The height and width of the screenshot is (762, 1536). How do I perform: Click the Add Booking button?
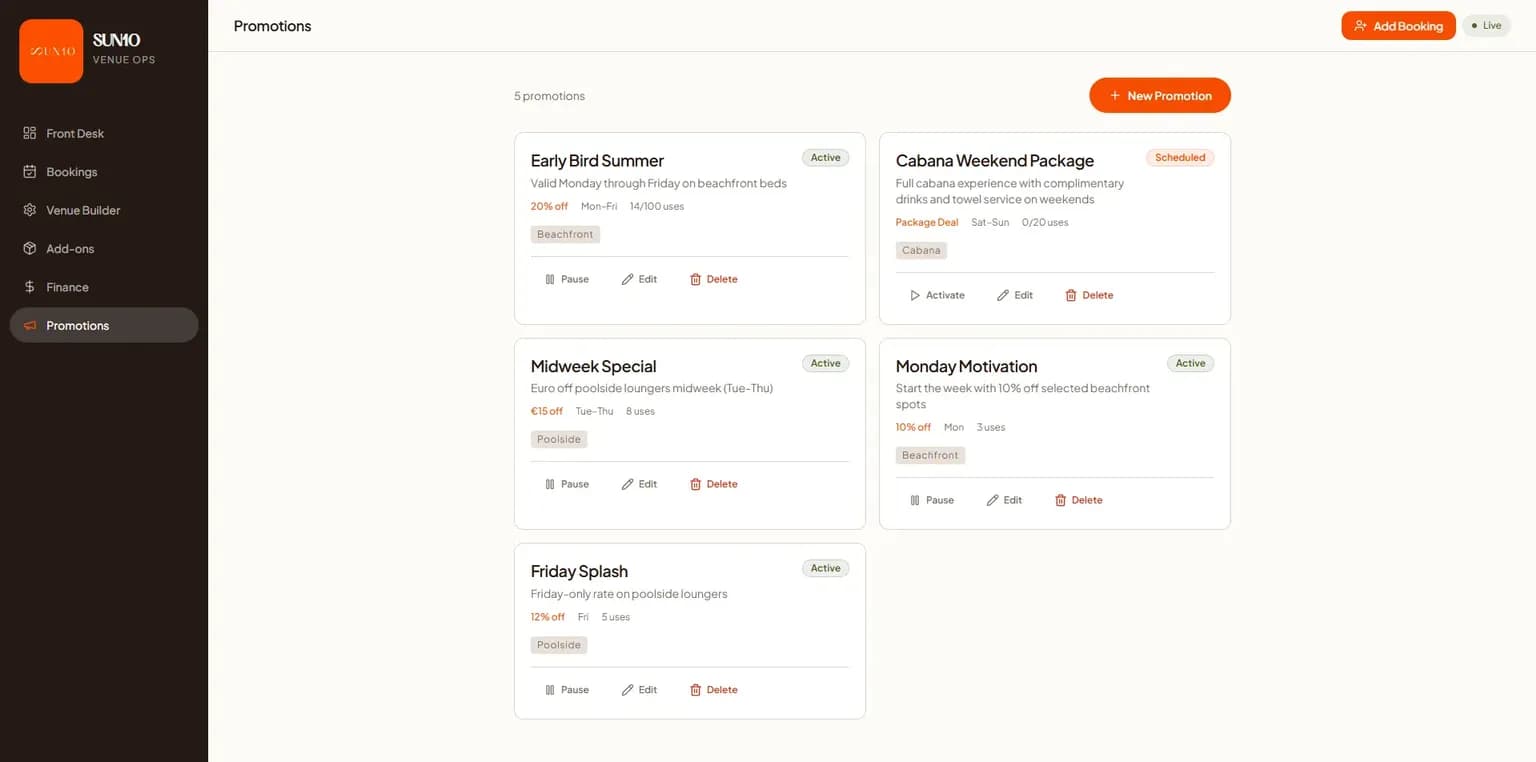pos(1397,26)
